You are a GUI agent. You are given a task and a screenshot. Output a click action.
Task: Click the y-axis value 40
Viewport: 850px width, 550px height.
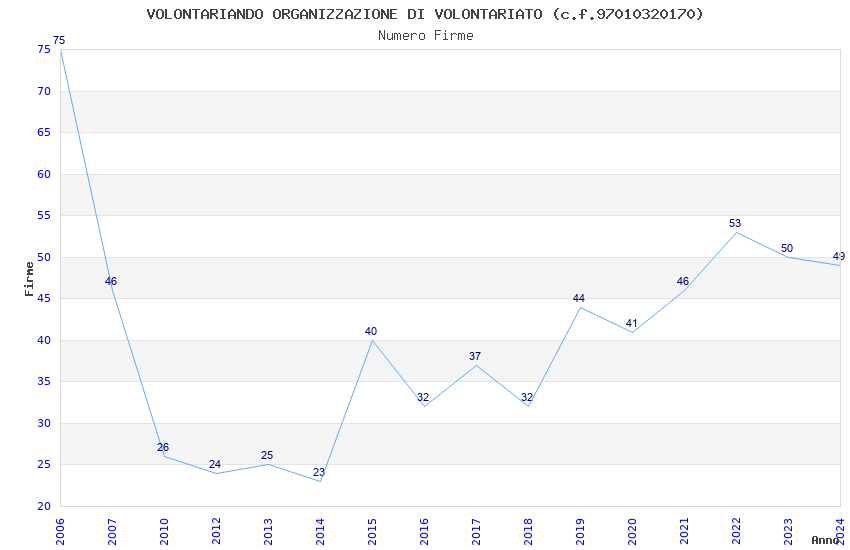click(x=44, y=340)
